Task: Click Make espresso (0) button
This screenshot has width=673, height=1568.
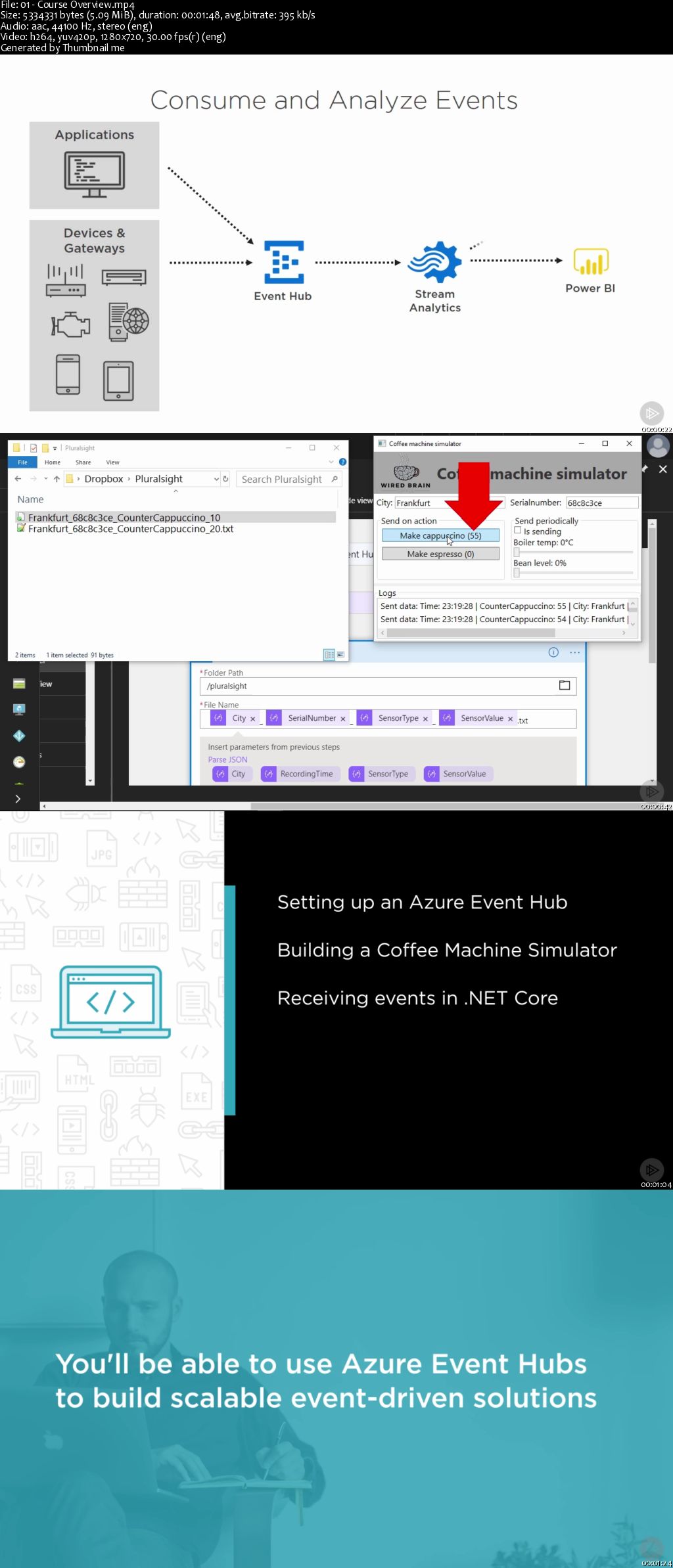Action: [440, 554]
